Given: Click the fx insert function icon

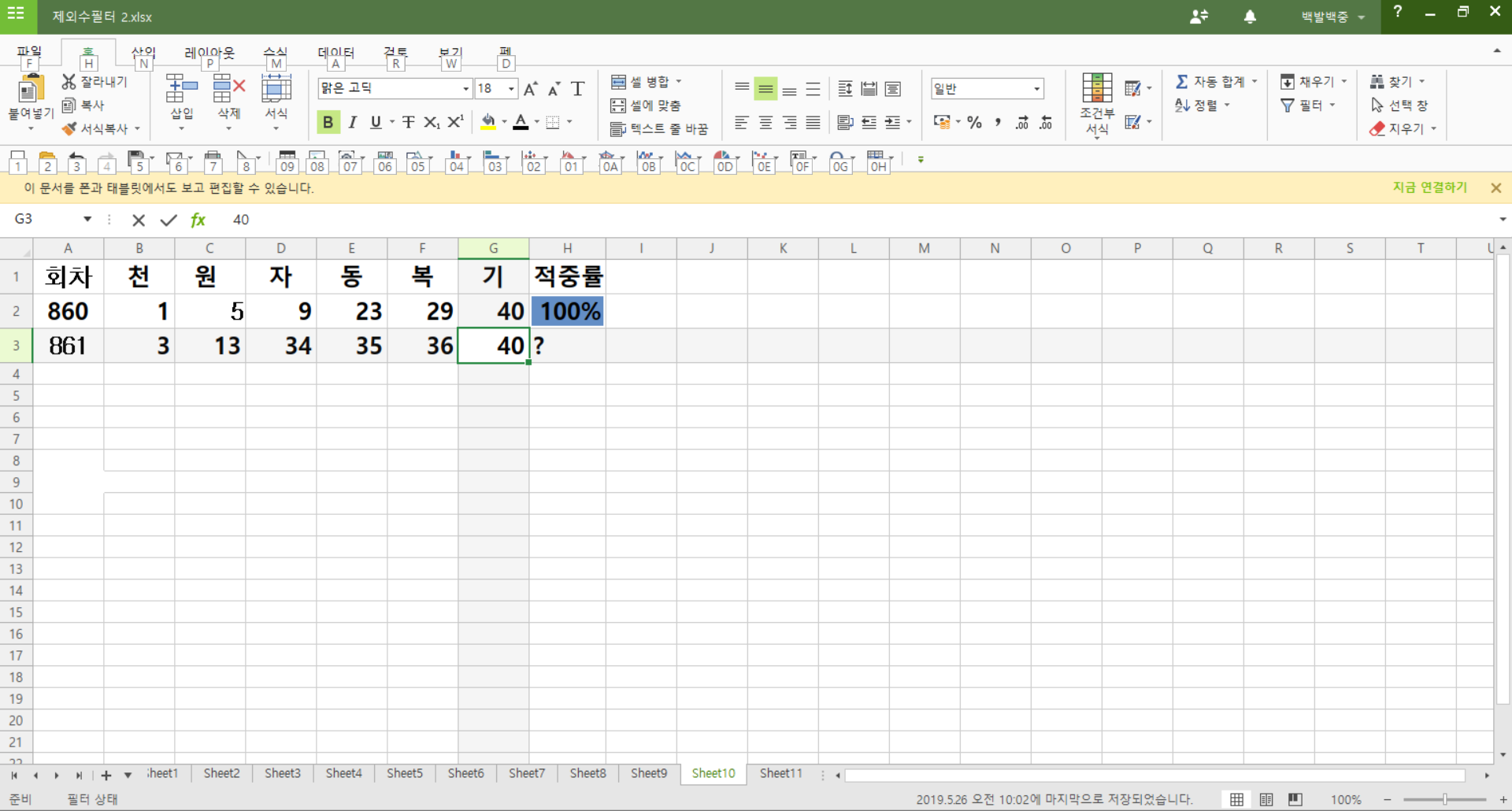Looking at the screenshot, I should tap(198, 220).
